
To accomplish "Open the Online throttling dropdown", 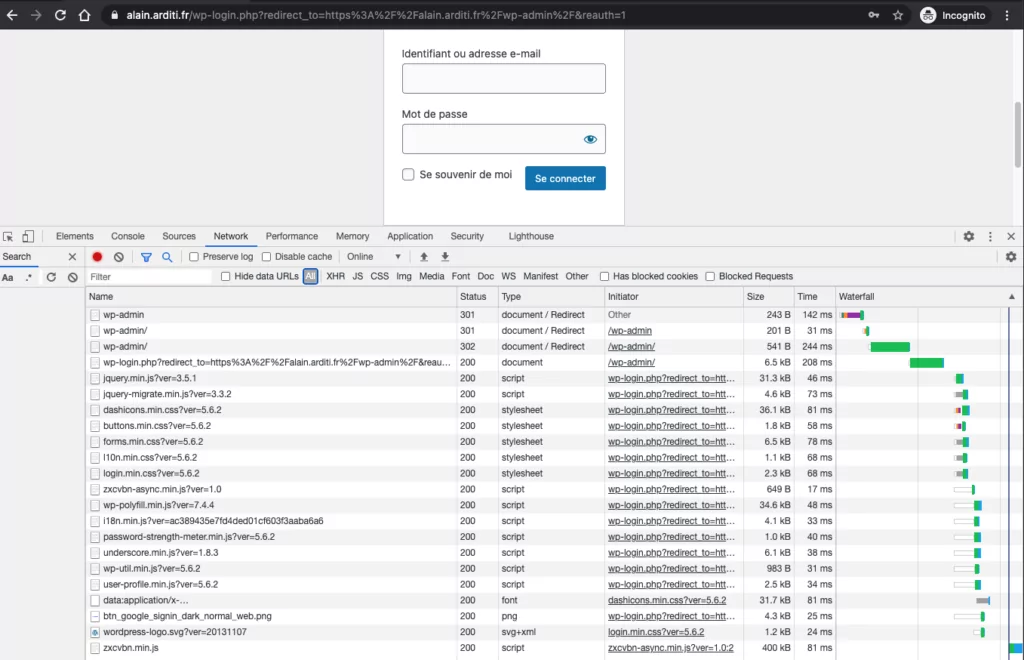I will pyautogui.click(x=374, y=257).
